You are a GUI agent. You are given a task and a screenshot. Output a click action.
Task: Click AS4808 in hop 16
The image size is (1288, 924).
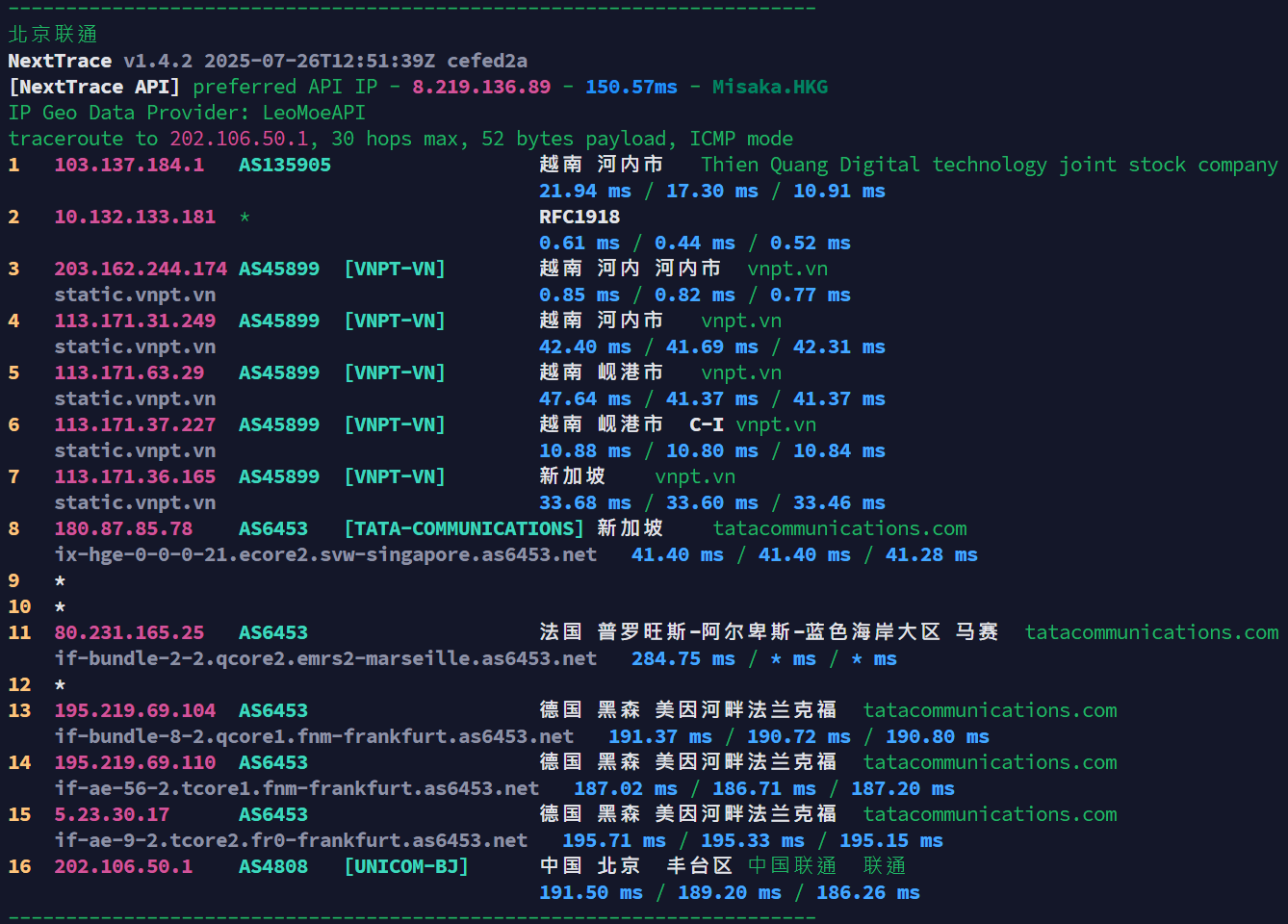[x=273, y=866]
